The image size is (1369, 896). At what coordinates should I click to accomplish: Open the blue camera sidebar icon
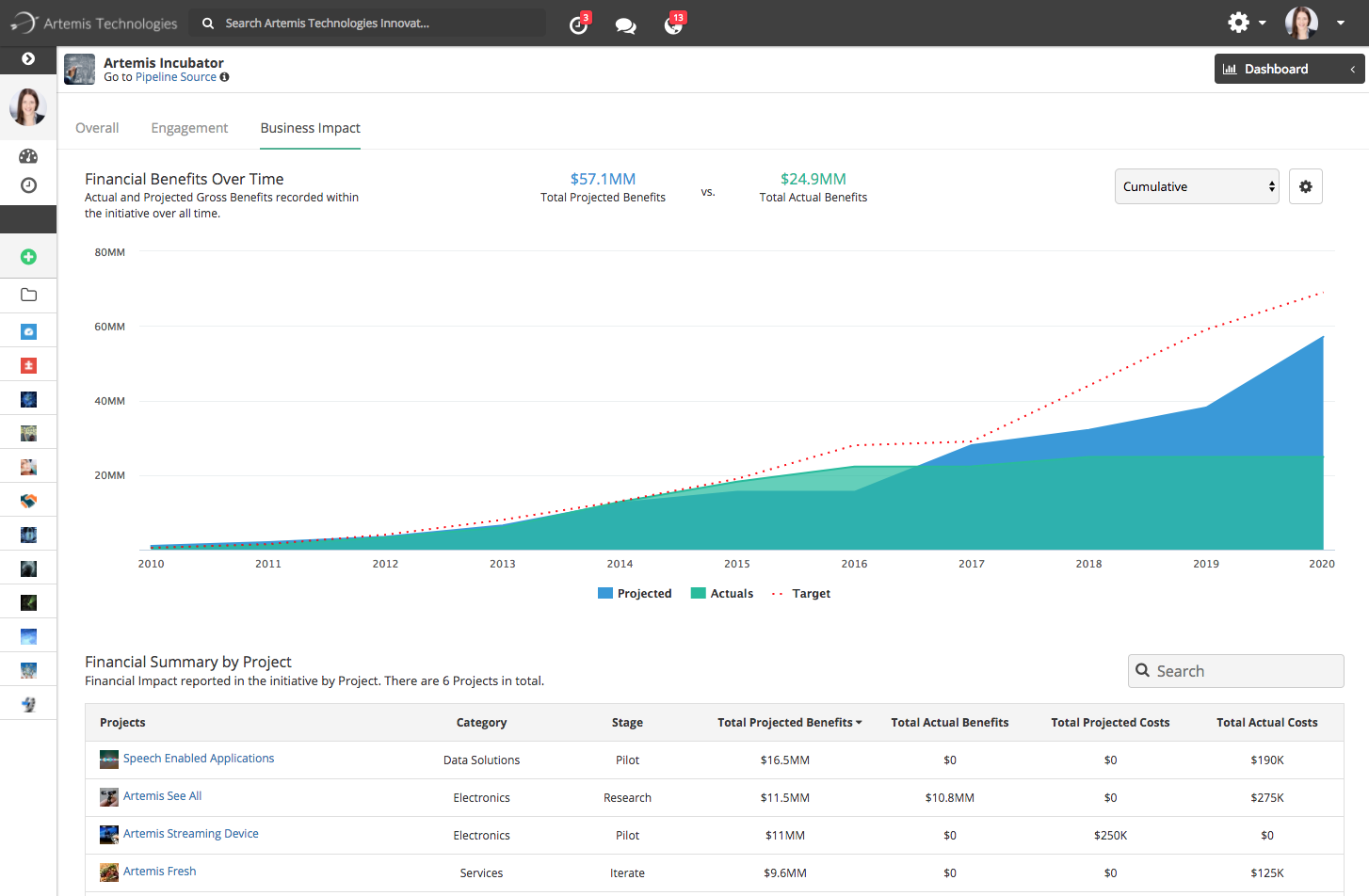(28, 331)
